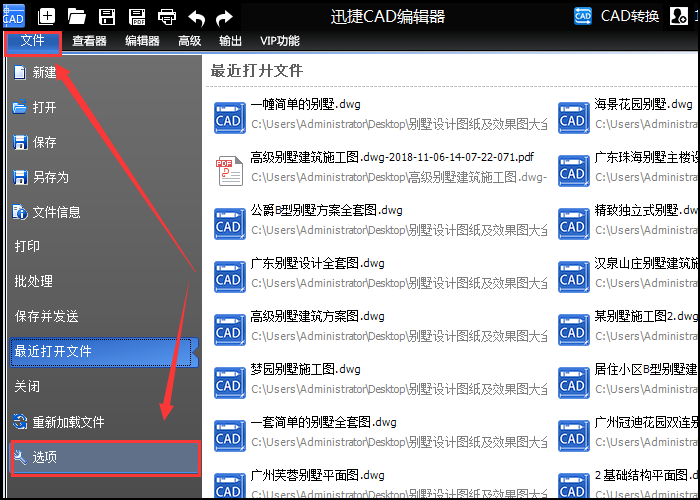Select 文件信息 in the file menu
Viewport: 700px width, 500px height.
[104, 212]
